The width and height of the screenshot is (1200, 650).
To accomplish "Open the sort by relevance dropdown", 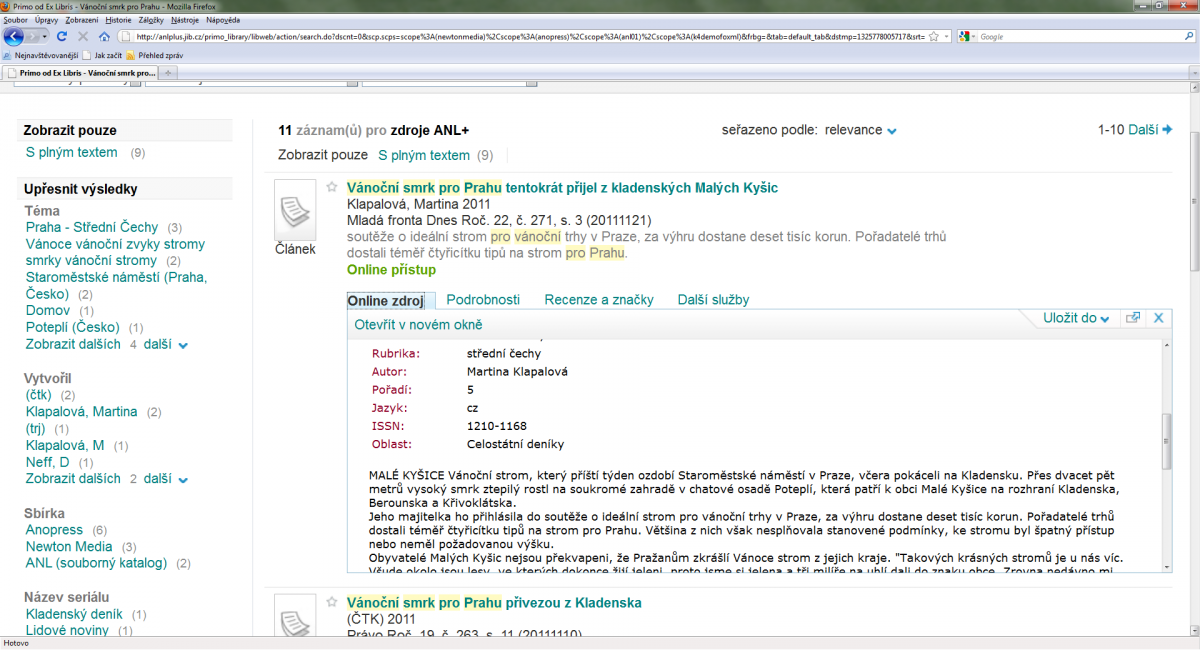I will 891,131.
